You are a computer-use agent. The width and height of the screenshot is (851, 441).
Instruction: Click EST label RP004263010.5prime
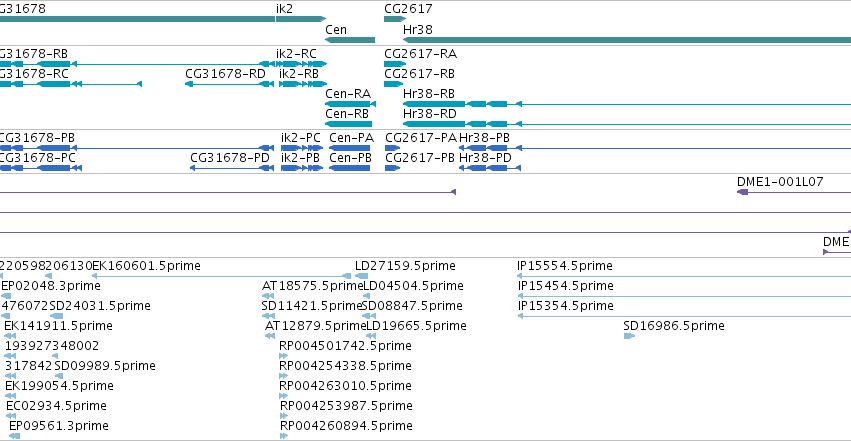345,386
